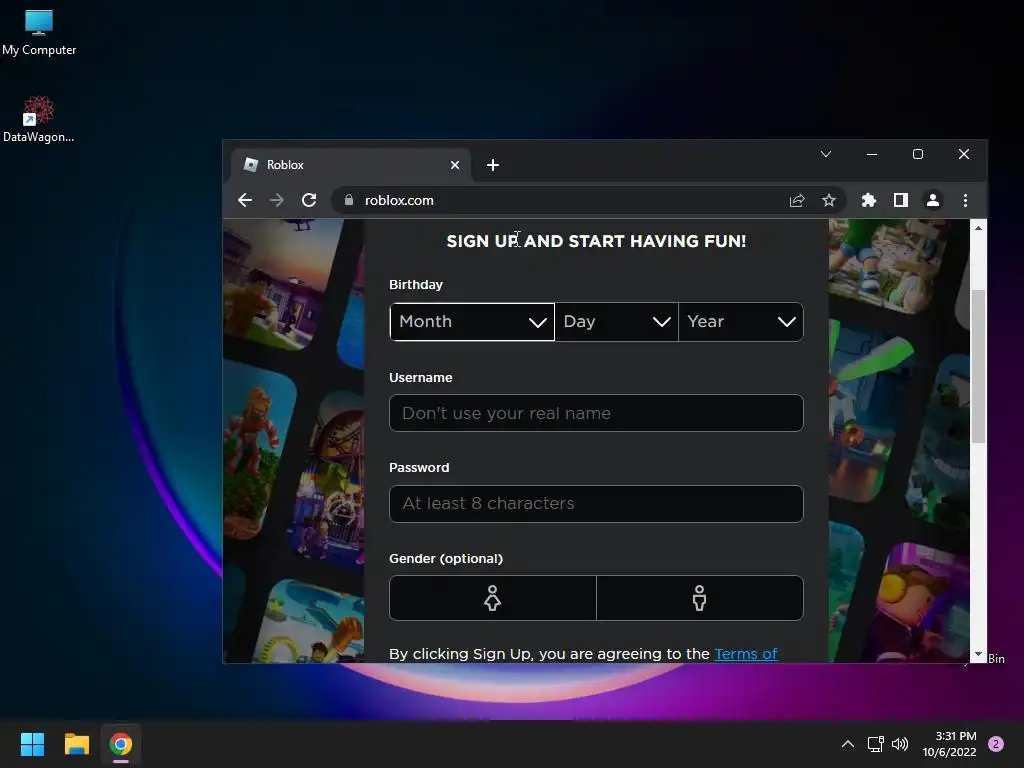The width and height of the screenshot is (1024, 768).
Task: Close the Roblox tab
Action: 455,165
